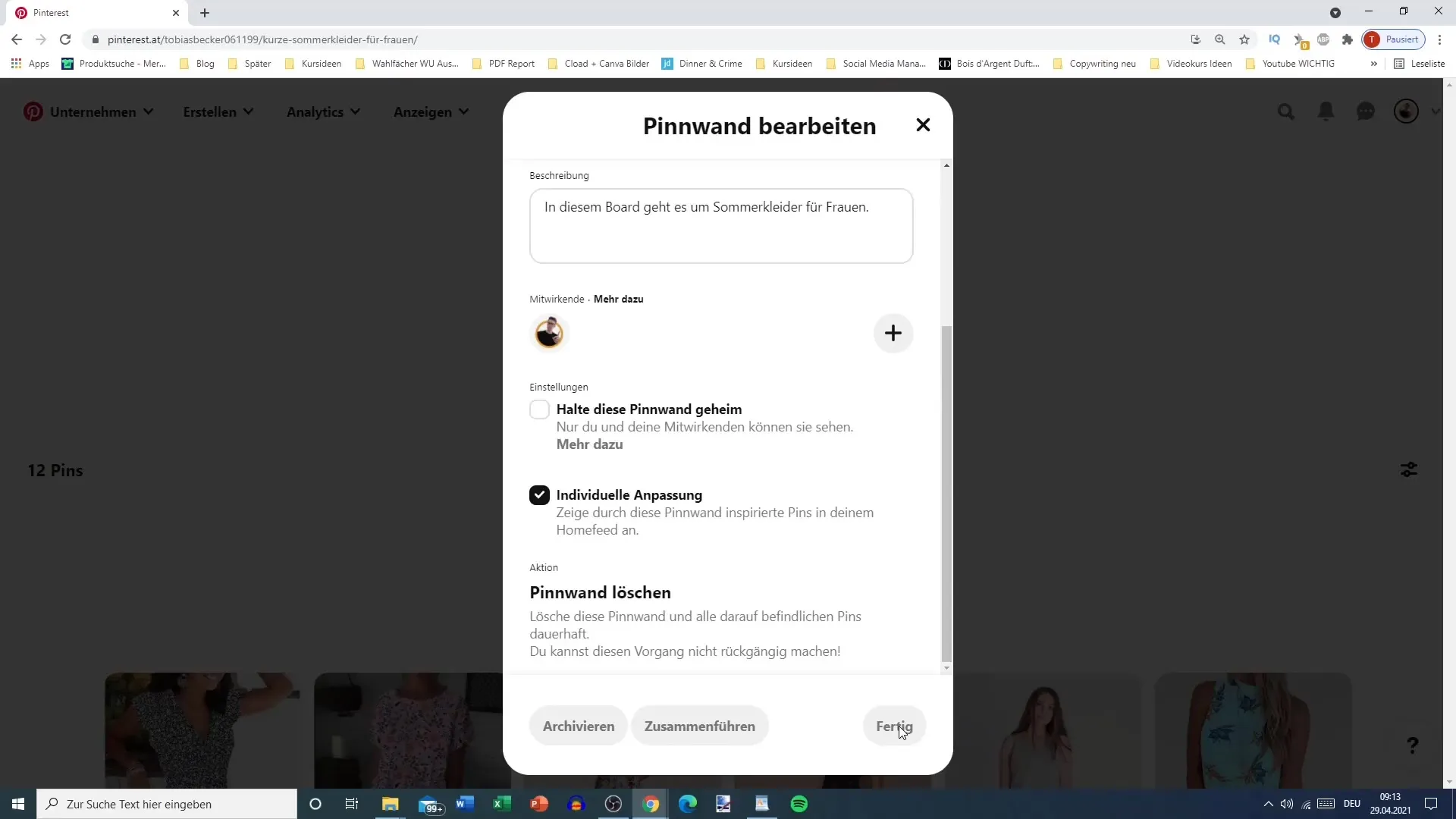Image resolution: width=1456 pixels, height=819 pixels.
Task: Open PowerPoint from the taskbar
Action: click(538, 804)
